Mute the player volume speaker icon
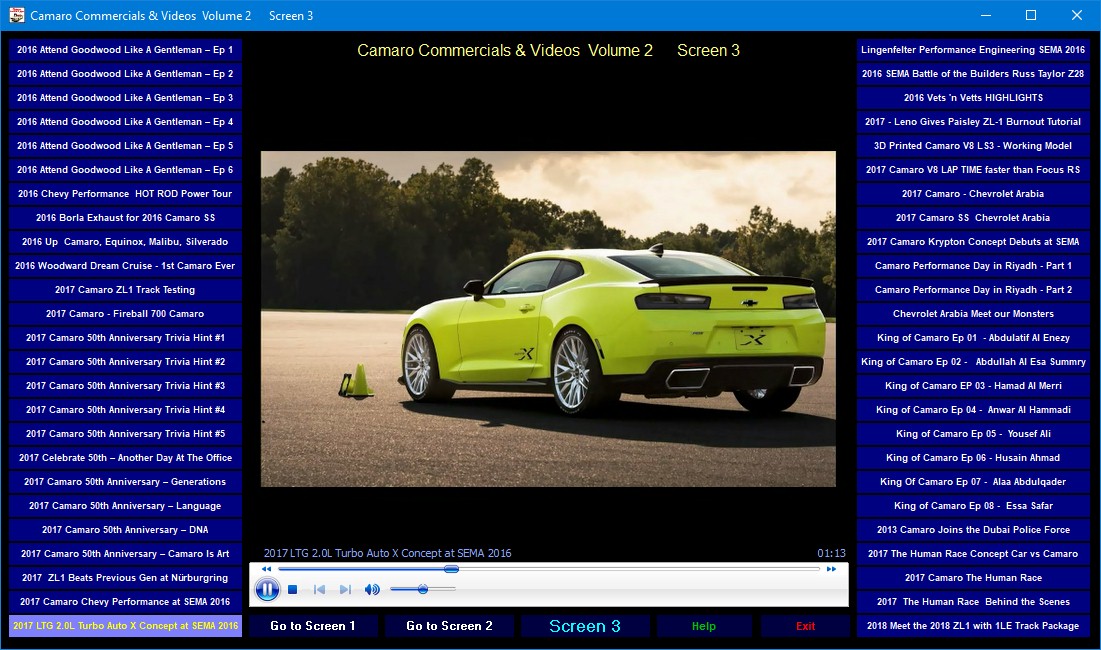Image resolution: width=1101 pixels, height=650 pixels. [x=371, y=590]
